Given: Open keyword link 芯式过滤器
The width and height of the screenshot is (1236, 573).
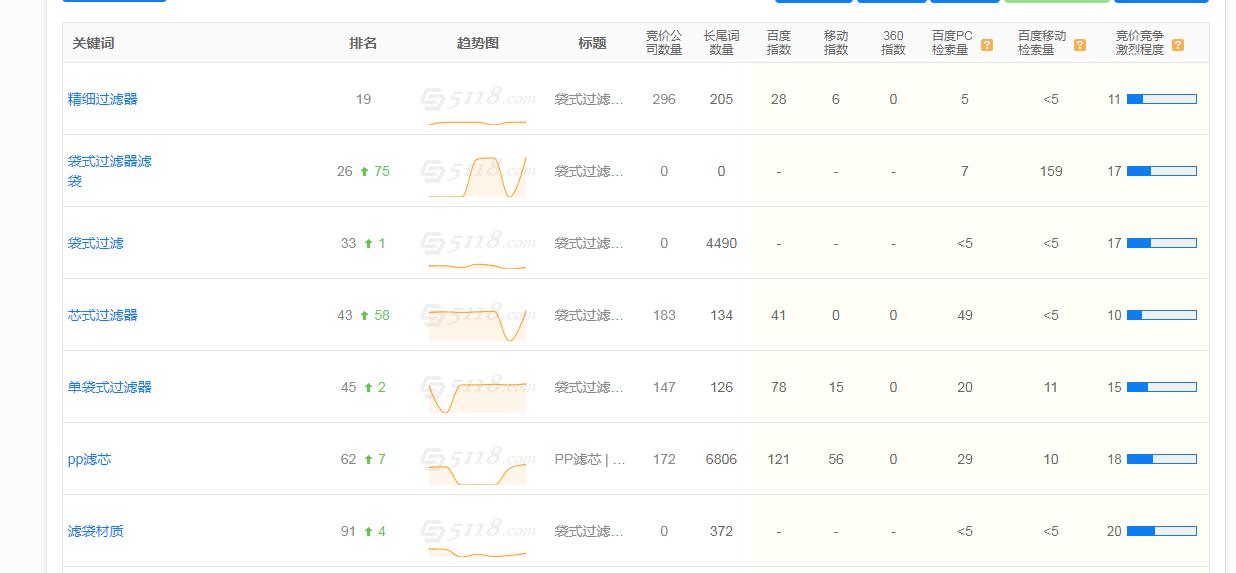Looking at the screenshot, I should click(x=103, y=315).
